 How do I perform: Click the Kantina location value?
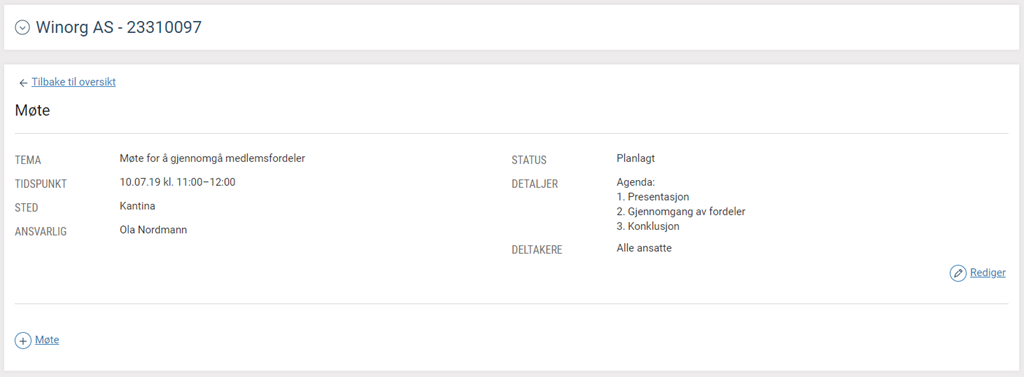tap(138, 206)
